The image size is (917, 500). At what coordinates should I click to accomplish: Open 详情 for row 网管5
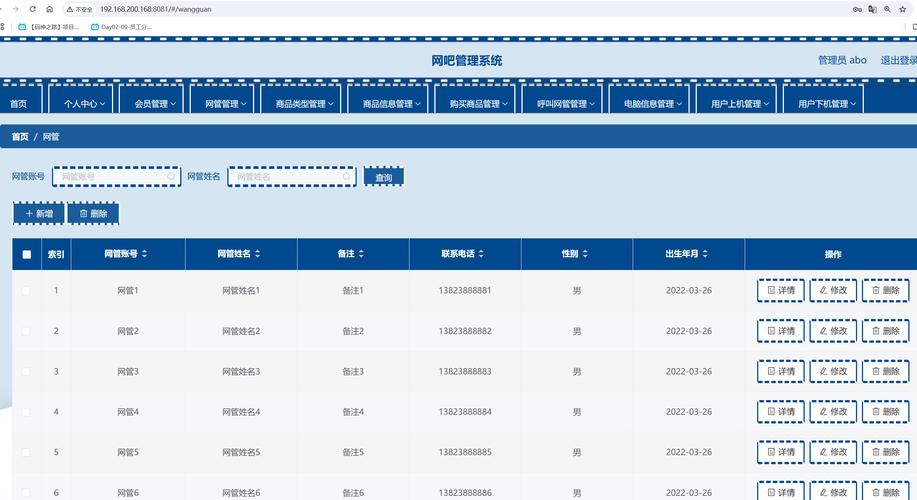pos(781,452)
